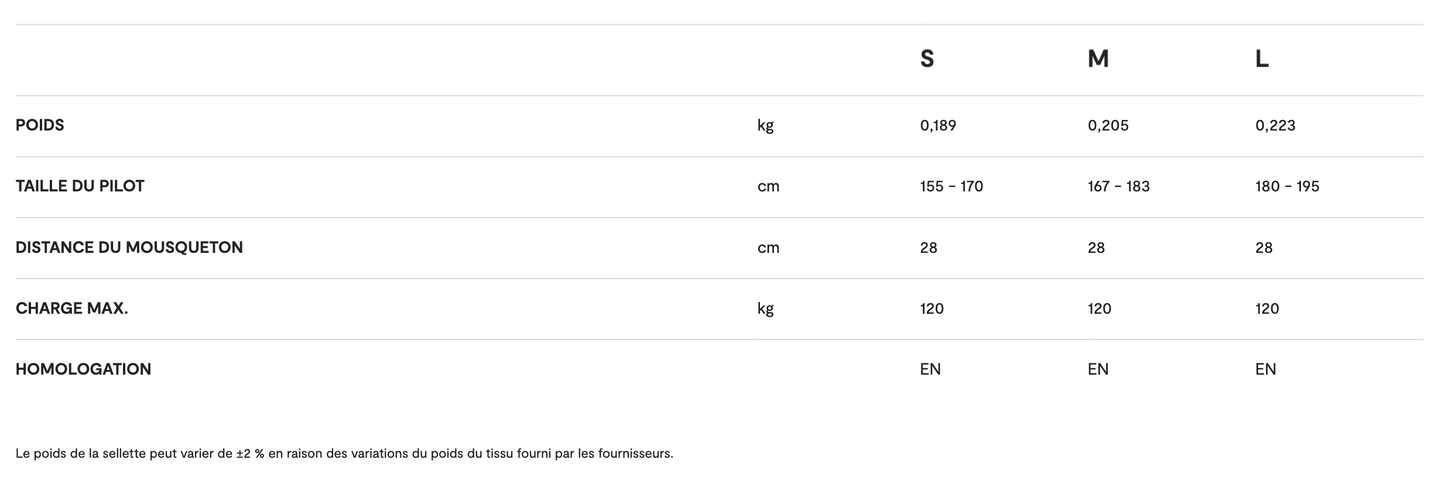Click the pilot height range 155 - 170
Image resolution: width=1445 pixels, height=480 pixels.
click(x=951, y=186)
